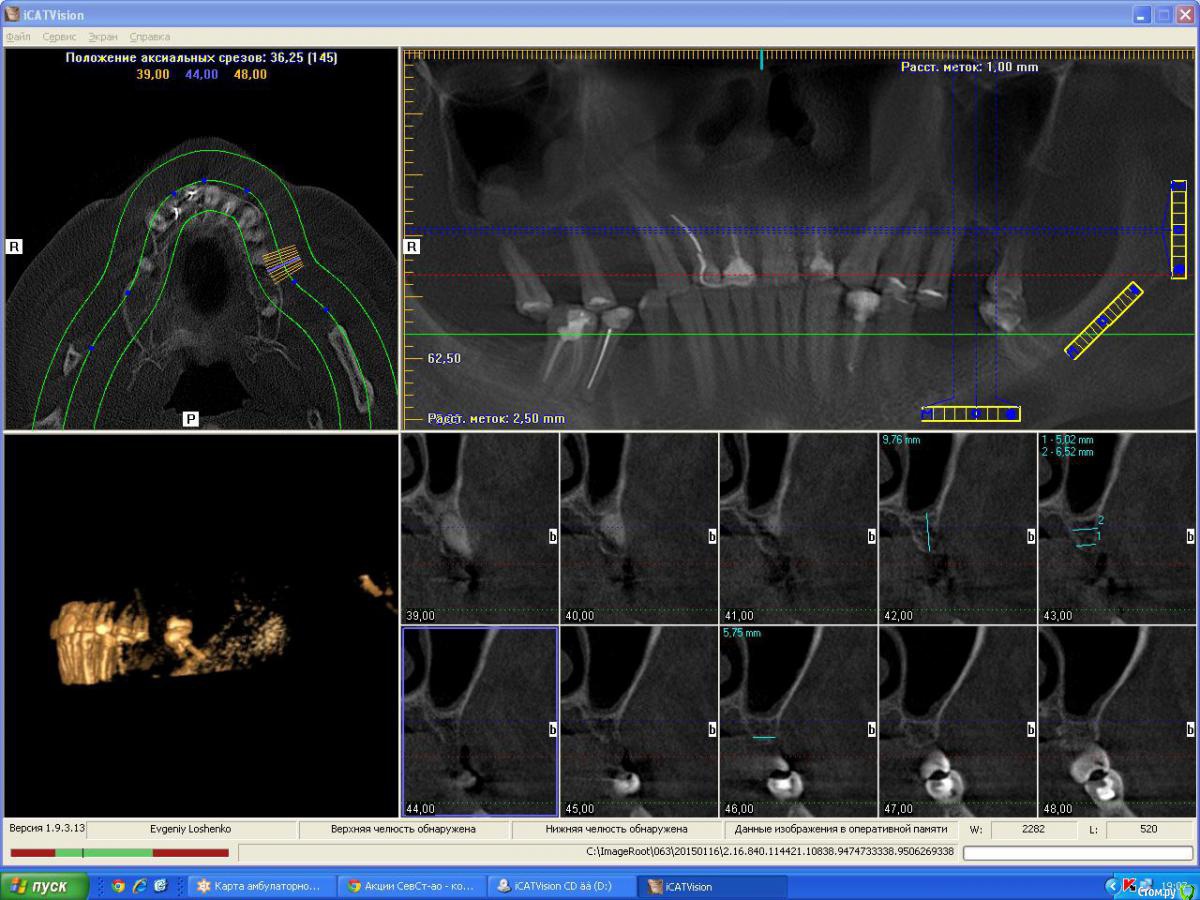The width and height of the screenshot is (1200, 900).
Task: Click the W window value field
Action: (x=1034, y=829)
